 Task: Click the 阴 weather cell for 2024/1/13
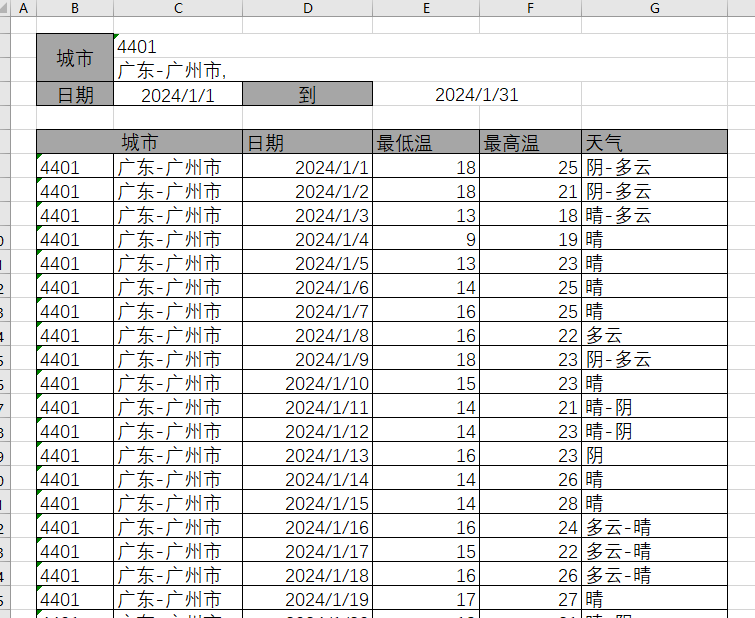click(x=654, y=455)
